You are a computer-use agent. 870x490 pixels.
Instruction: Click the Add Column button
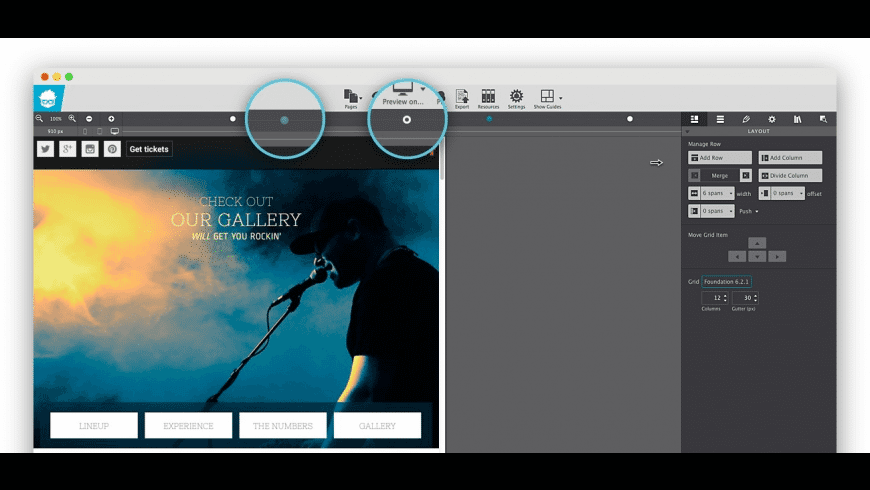(790, 158)
